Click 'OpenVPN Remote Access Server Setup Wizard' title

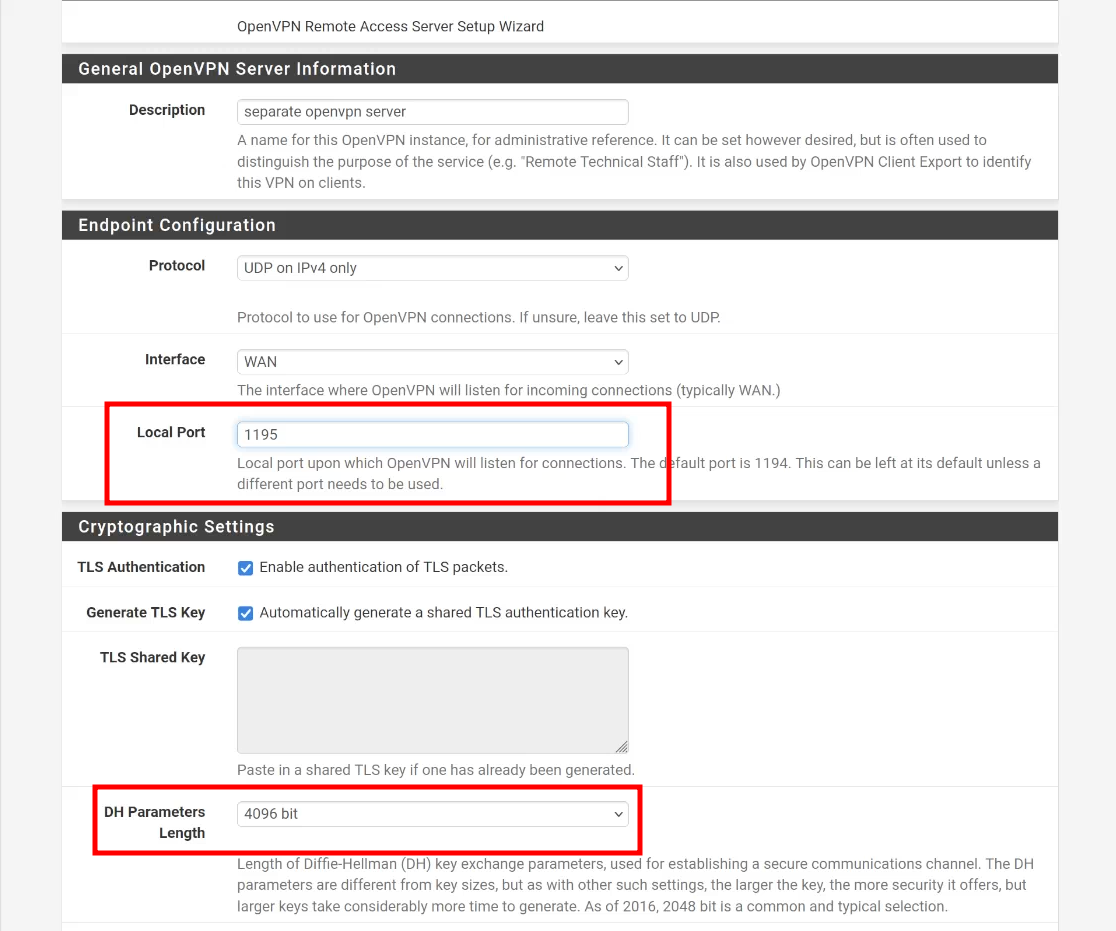390,26
